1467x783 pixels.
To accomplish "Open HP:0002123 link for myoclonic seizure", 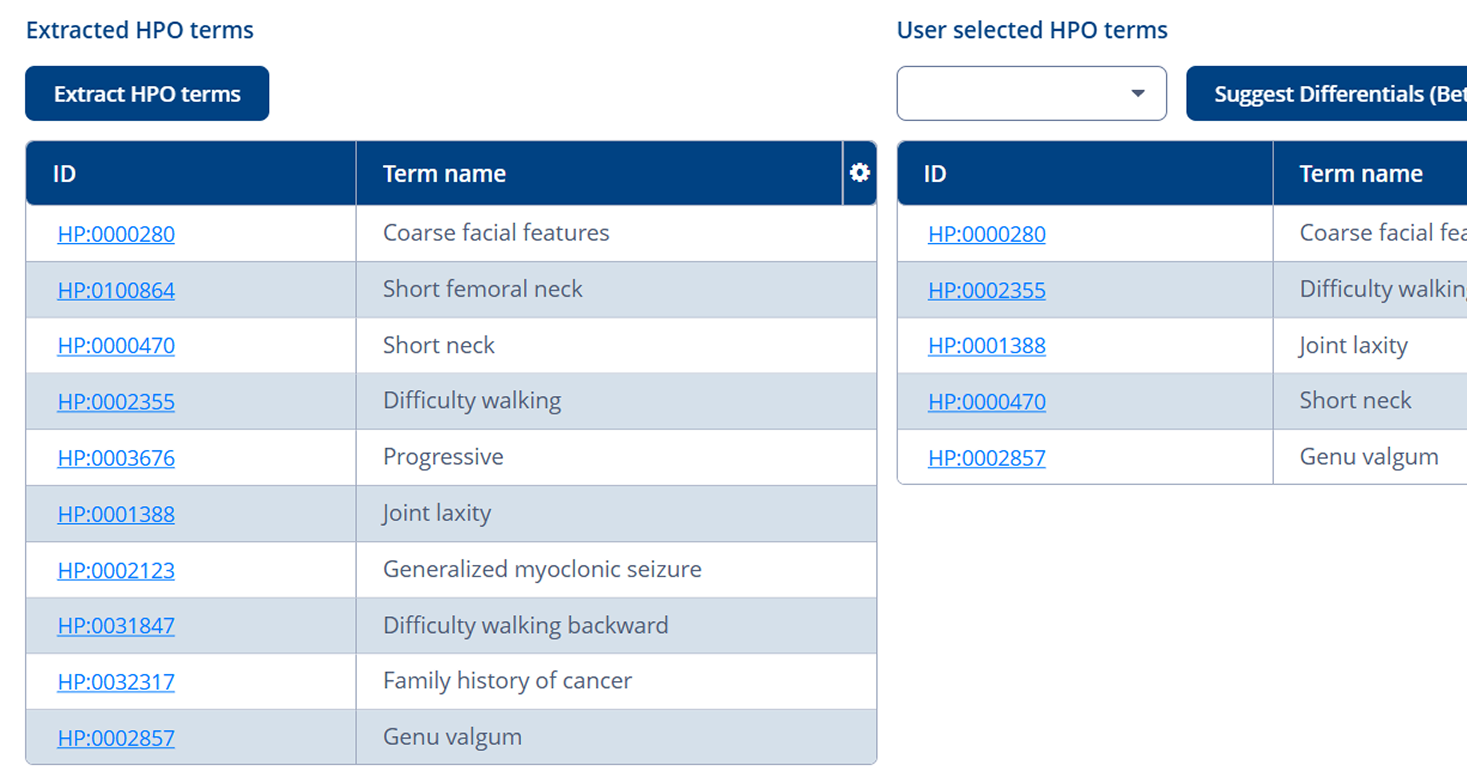I will [116, 571].
